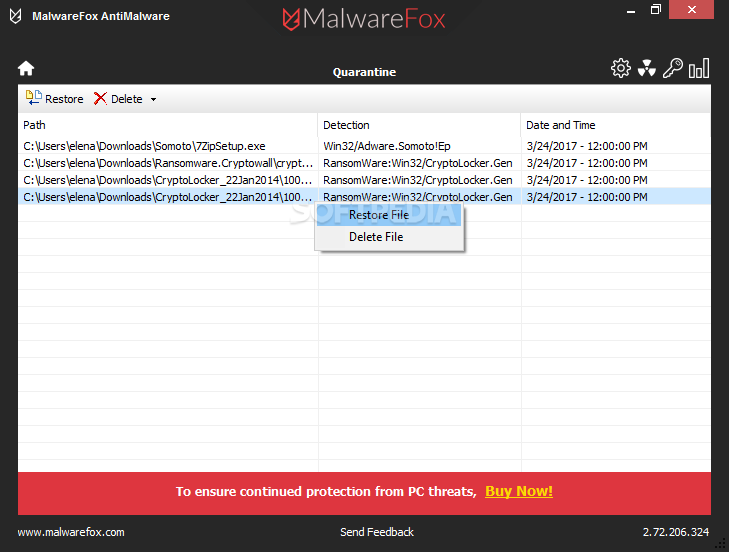Close the MalwareFox window
This screenshot has width=729, height=552.
[x=691, y=9]
